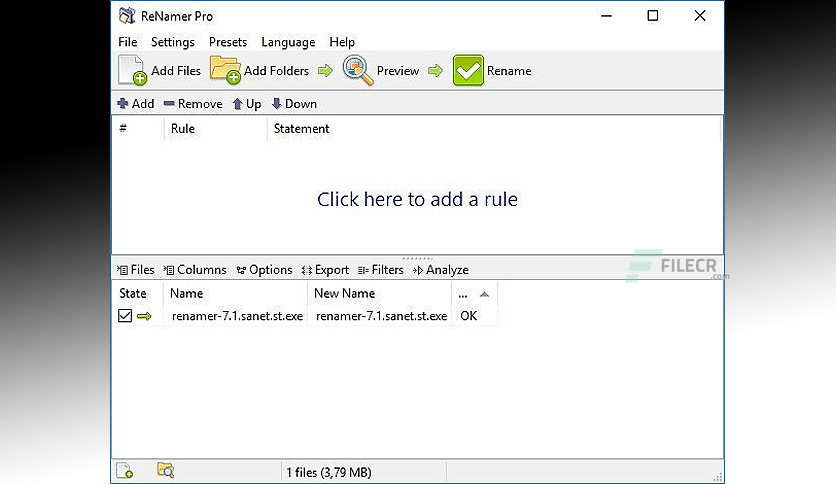Move rule Down
This screenshot has width=836, height=484.
294,103
